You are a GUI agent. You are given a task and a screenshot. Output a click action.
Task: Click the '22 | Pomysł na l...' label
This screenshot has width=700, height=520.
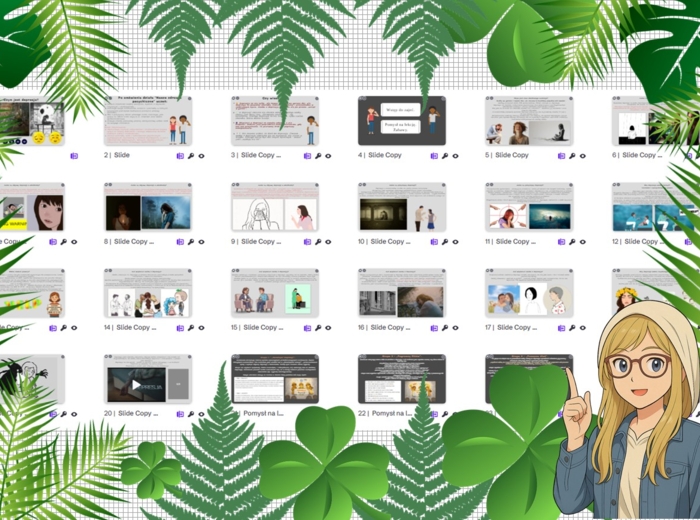point(385,414)
